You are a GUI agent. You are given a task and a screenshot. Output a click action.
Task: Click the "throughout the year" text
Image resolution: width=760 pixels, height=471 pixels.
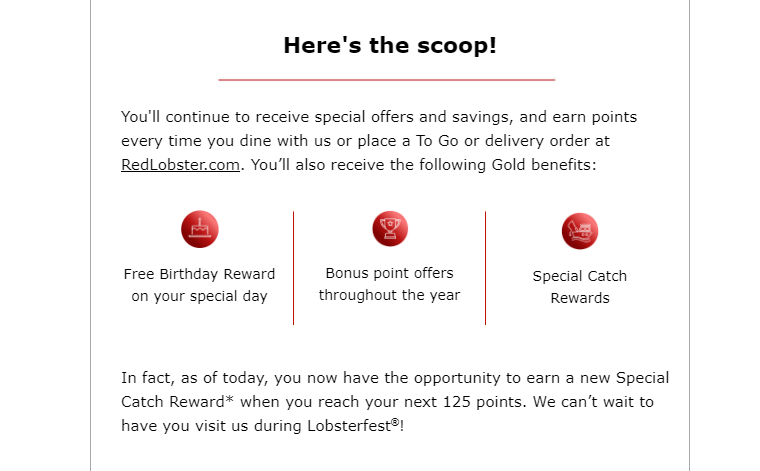pyautogui.click(x=390, y=295)
